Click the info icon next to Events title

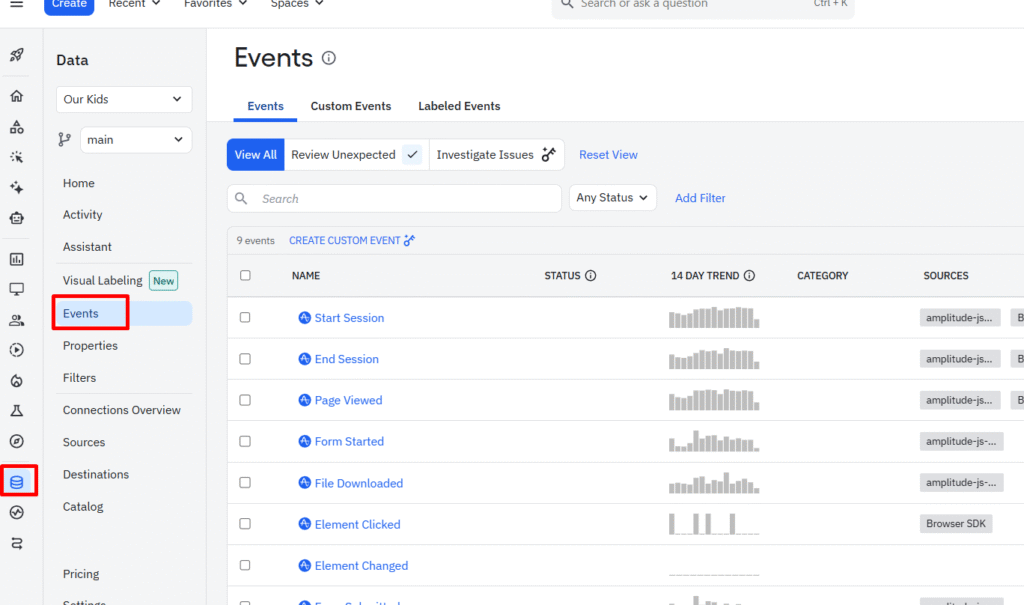point(329,58)
